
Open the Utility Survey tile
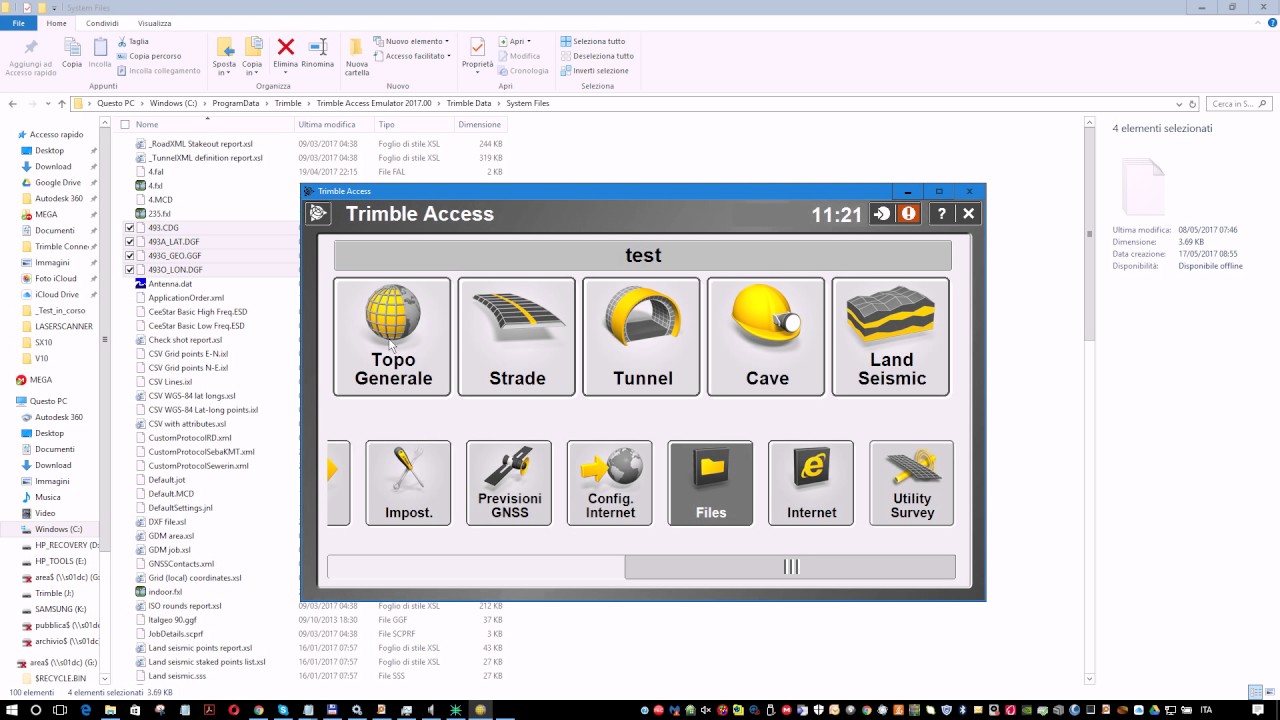tap(912, 483)
